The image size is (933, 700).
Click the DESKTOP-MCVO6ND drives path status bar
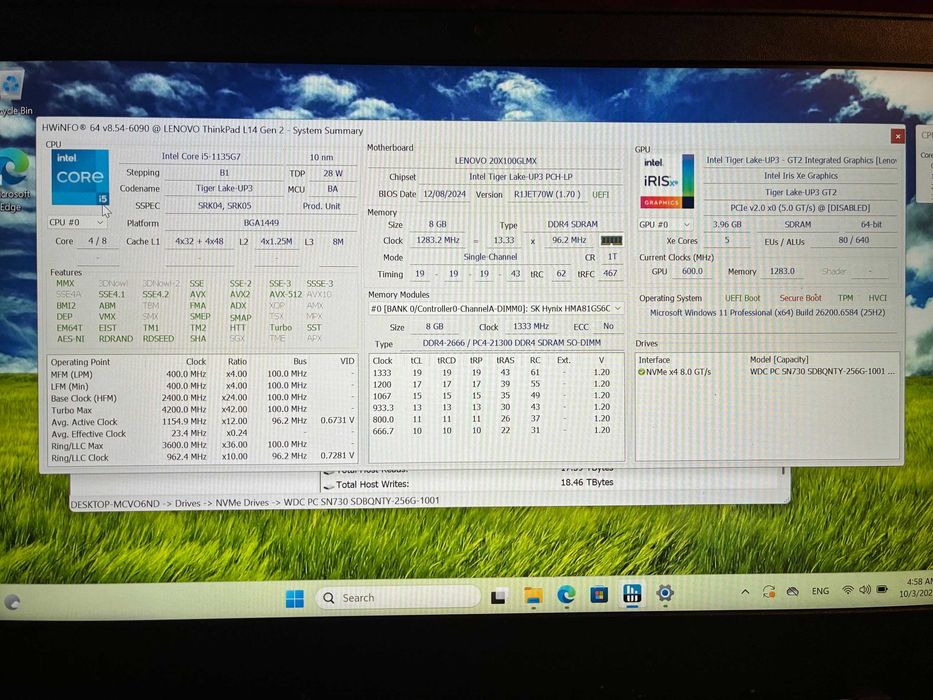(x=255, y=503)
